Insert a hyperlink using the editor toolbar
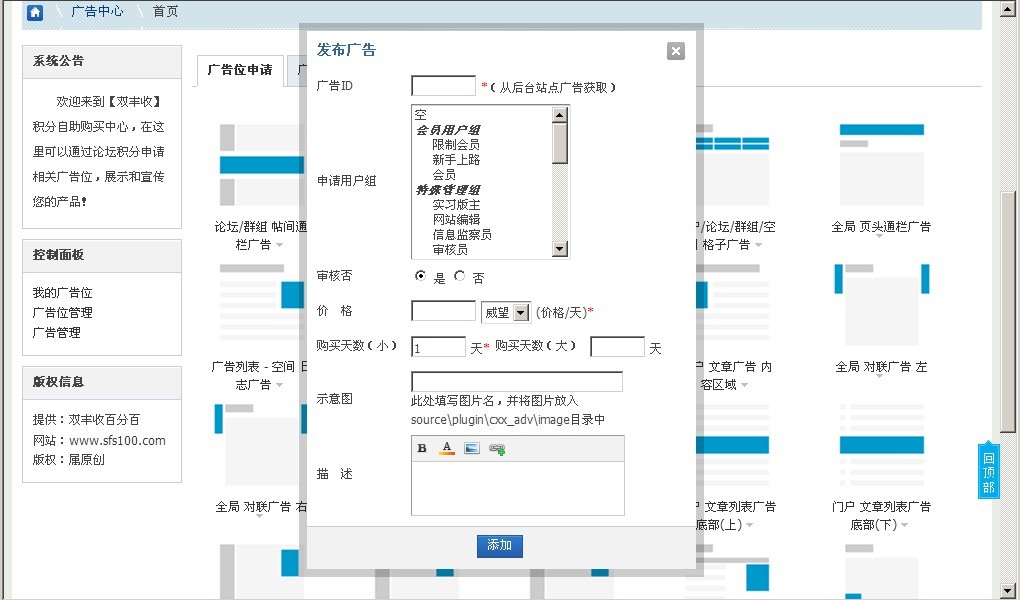This screenshot has height=600, width=1020. tap(496, 448)
